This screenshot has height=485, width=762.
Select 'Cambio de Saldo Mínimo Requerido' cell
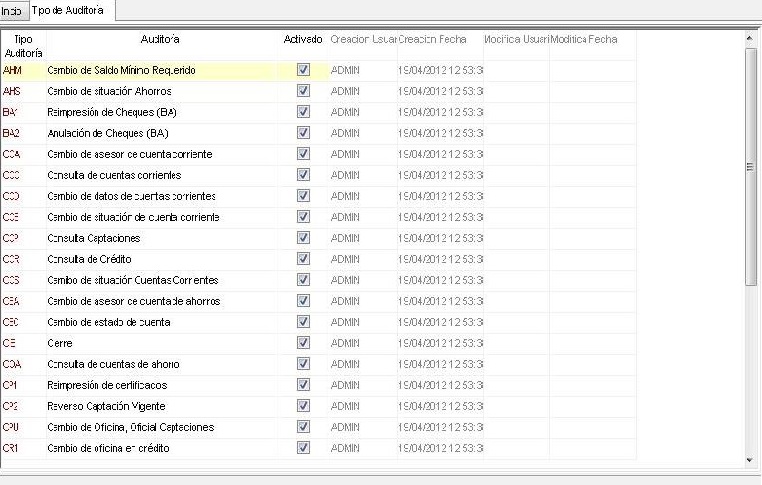162,70
